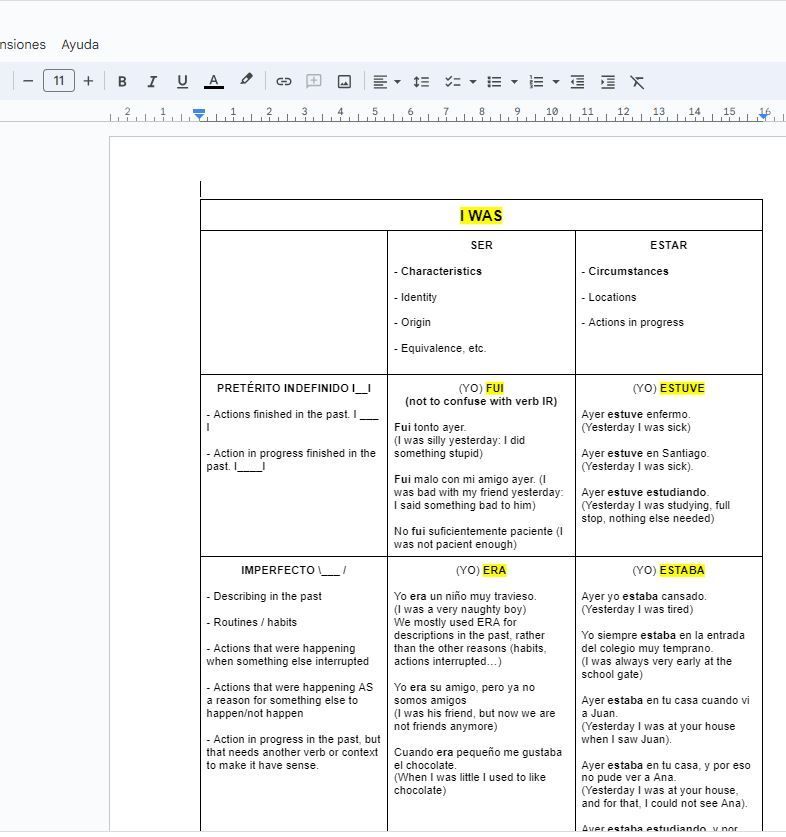Viewport: 786px width, 837px height.
Task: Select the highlight color pen tool
Action: coord(246,80)
